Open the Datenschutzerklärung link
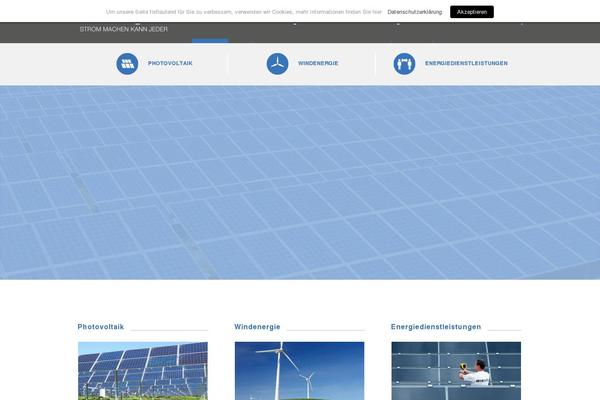The image size is (600, 400). tap(414, 12)
